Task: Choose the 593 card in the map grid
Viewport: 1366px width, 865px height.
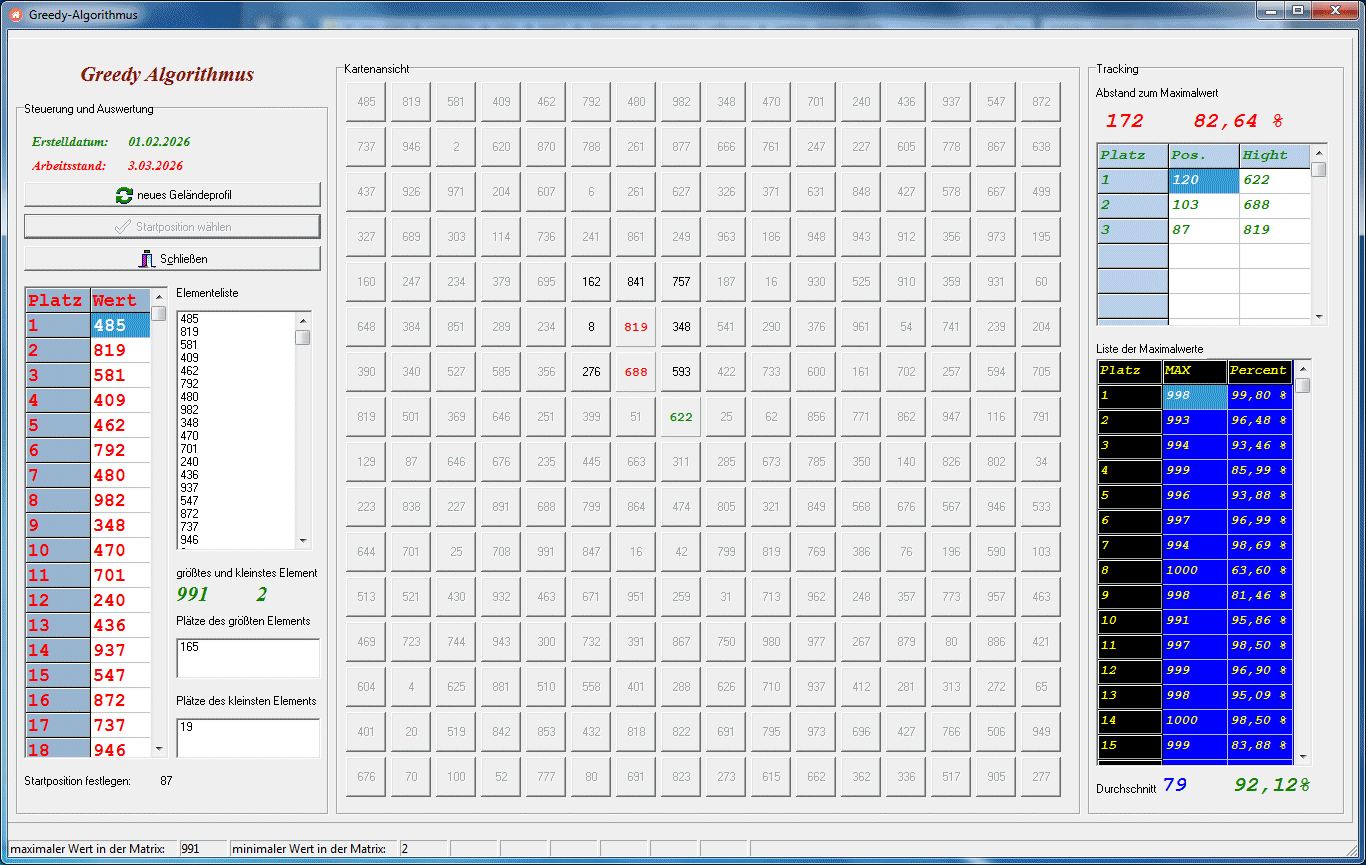Action: click(681, 372)
